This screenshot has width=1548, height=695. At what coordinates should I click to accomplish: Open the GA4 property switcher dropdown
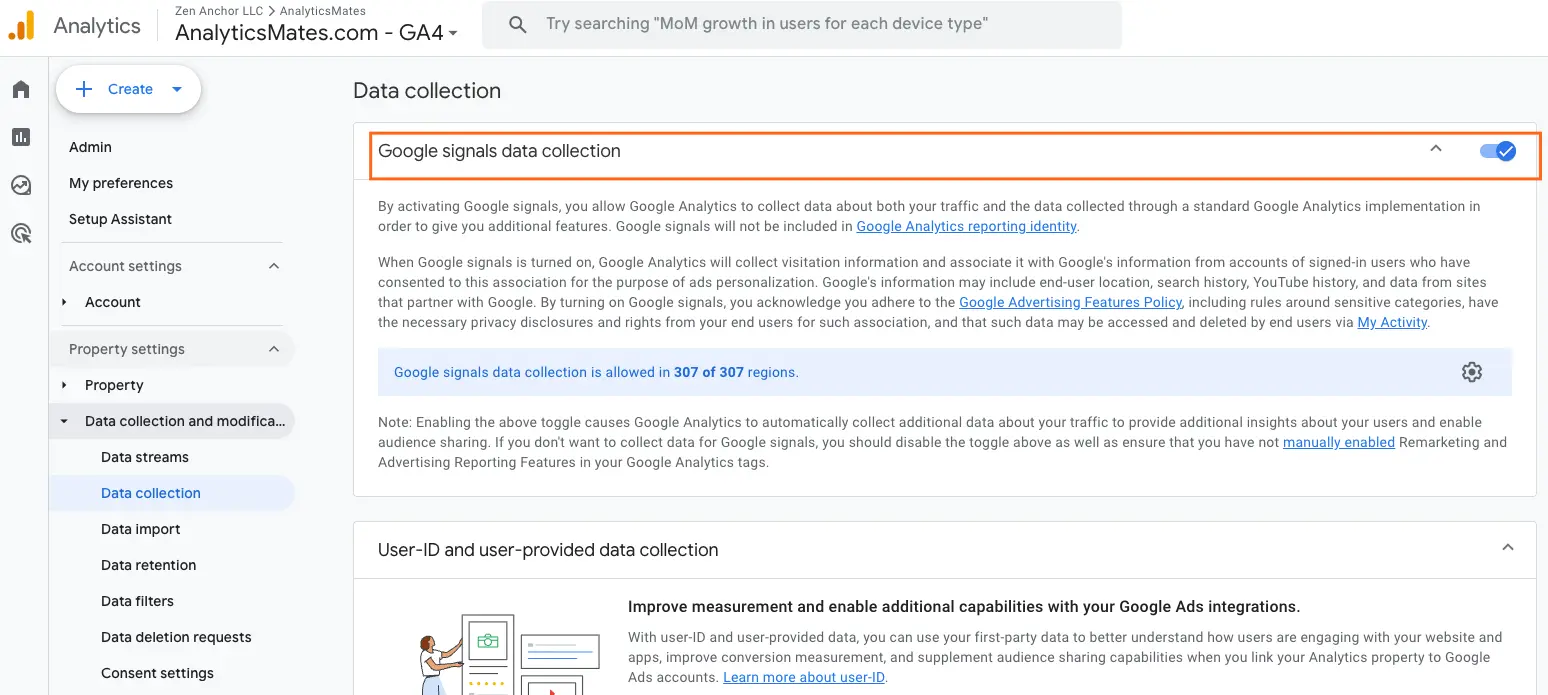pyautogui.click(x=451, y=31)
